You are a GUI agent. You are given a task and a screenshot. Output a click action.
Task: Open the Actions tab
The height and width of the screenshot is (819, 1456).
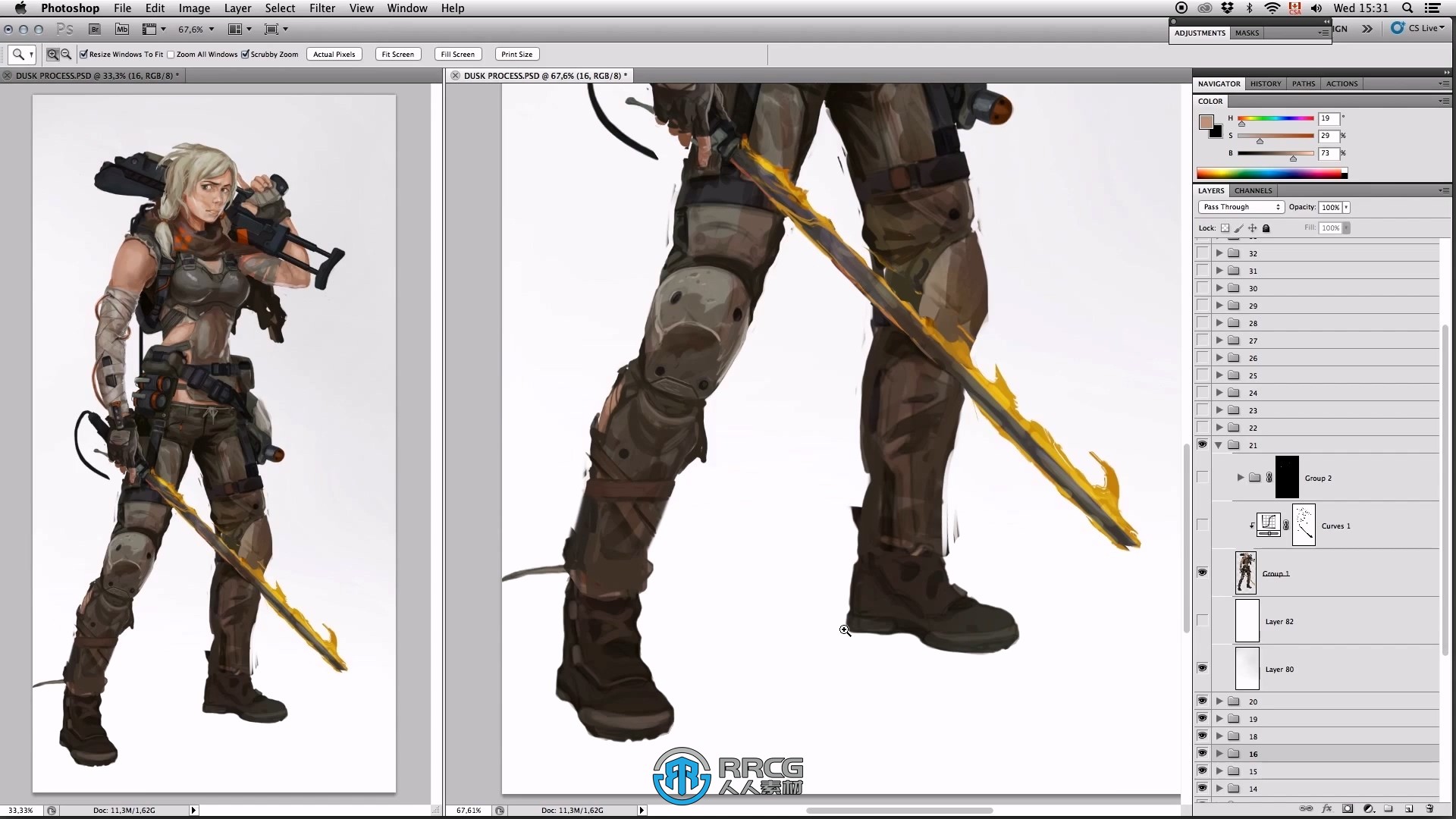[x=1342, y=83]
